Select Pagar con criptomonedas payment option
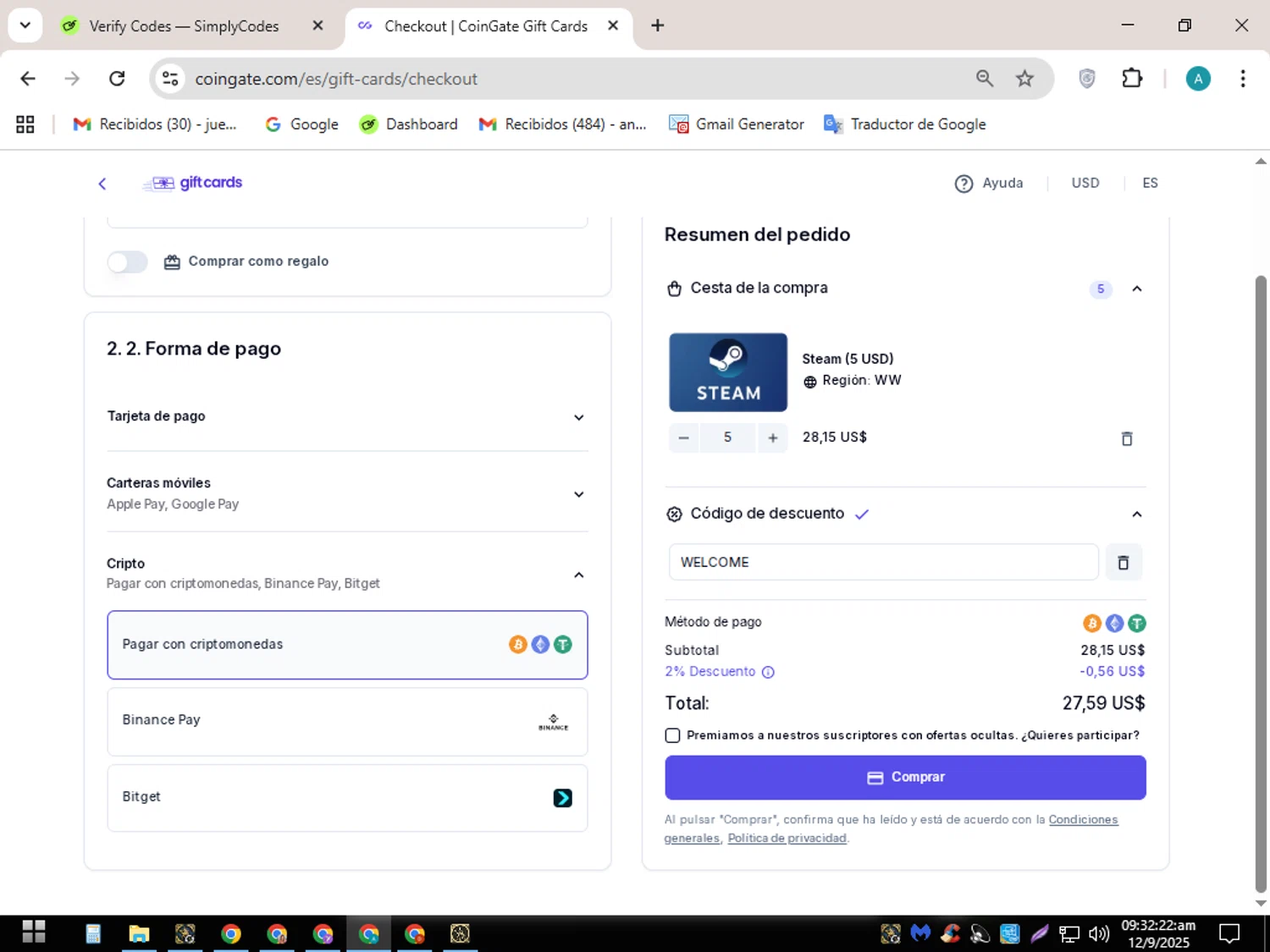 (347, 645)
